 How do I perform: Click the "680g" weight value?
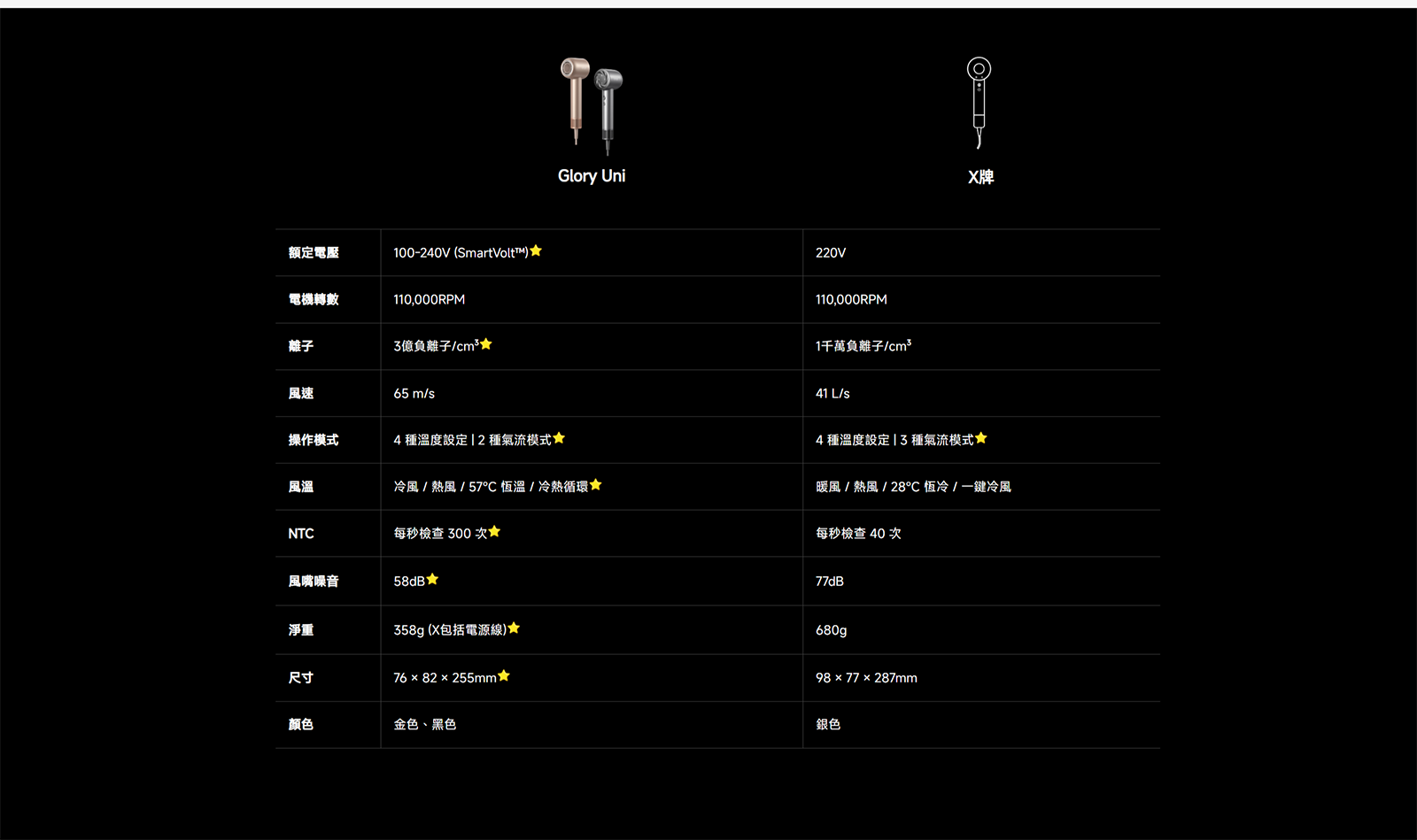832,630
